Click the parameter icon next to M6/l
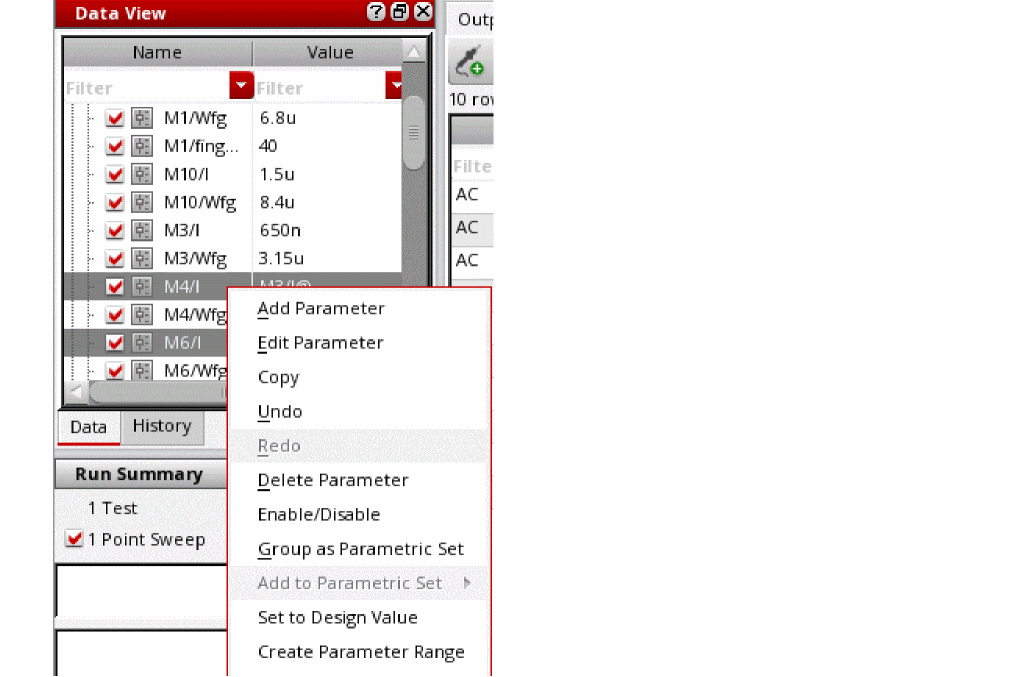Viewport: 1013px width, 677px height. pos(141,342)
